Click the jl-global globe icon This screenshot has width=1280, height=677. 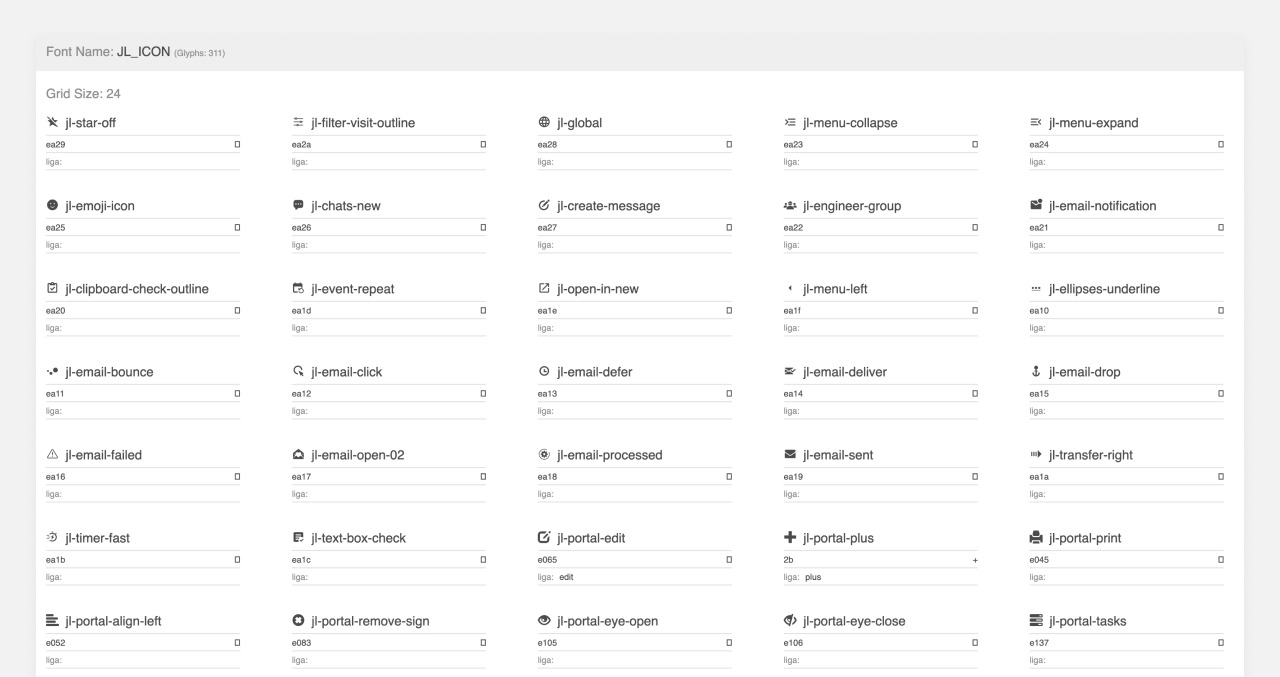point(544,123)
